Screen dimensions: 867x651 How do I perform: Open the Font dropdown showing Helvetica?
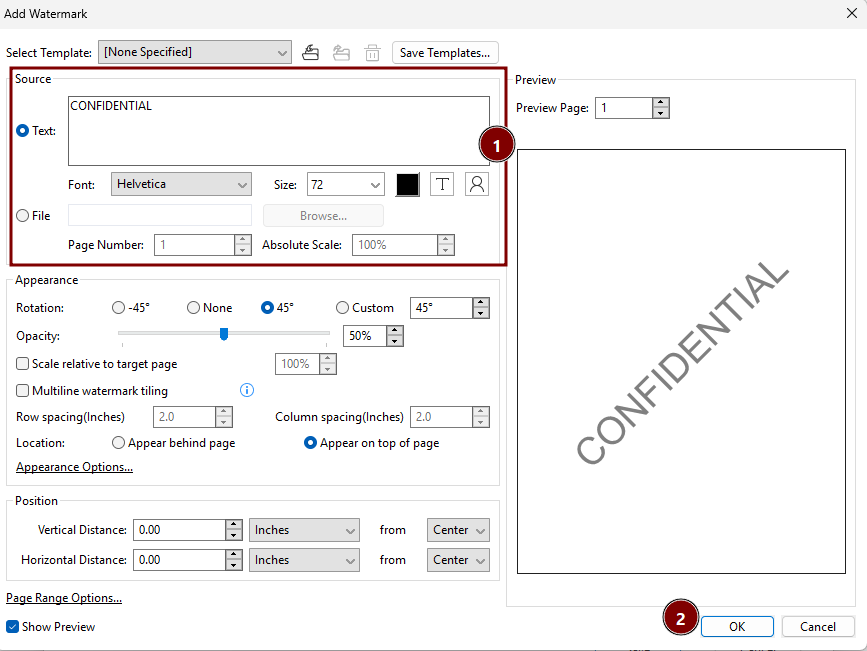(x=181, y=184)
